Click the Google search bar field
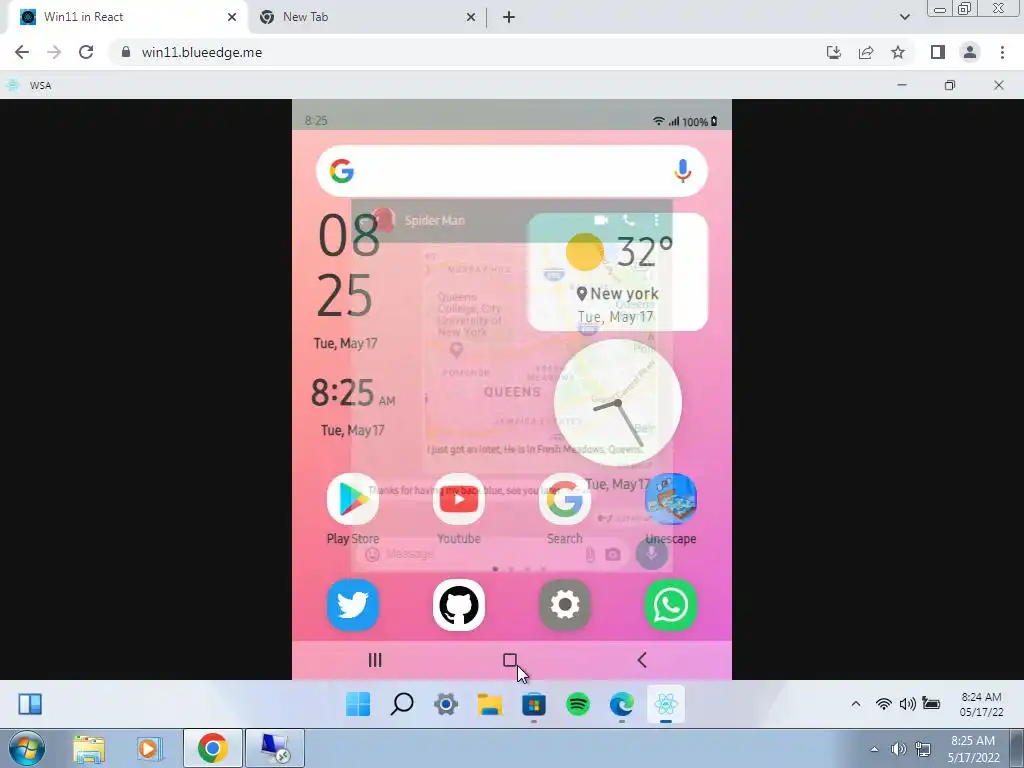Viewport: 1024px width, 768px height. point(512,171)
